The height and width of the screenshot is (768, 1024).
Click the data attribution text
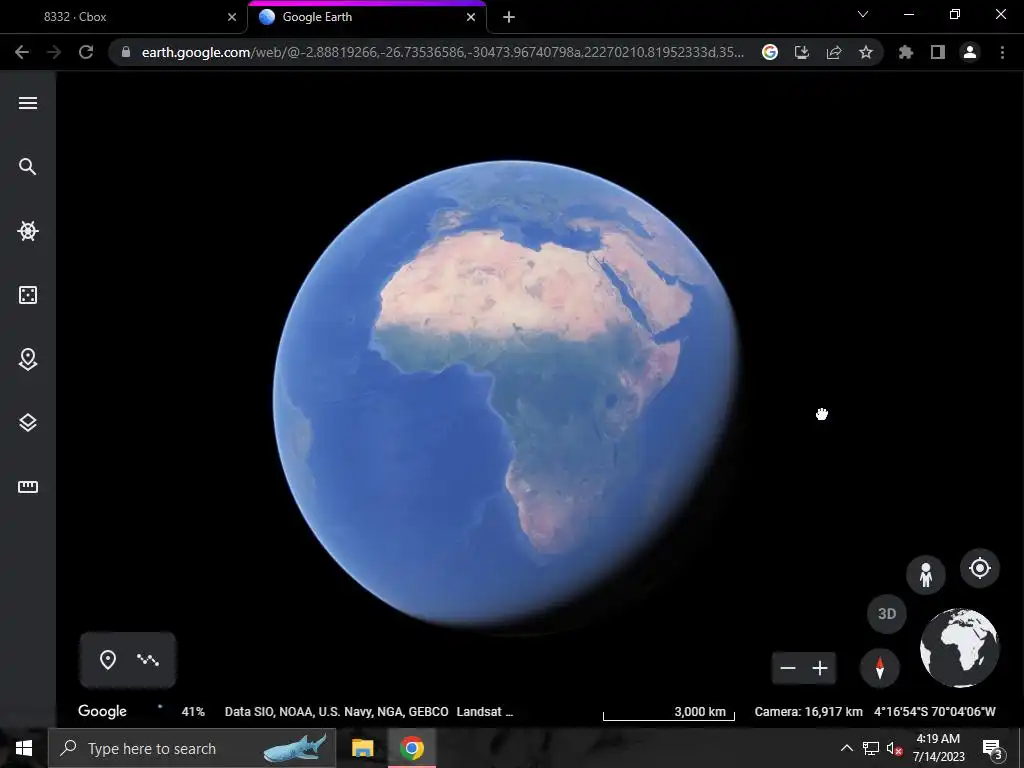point(369,712)
